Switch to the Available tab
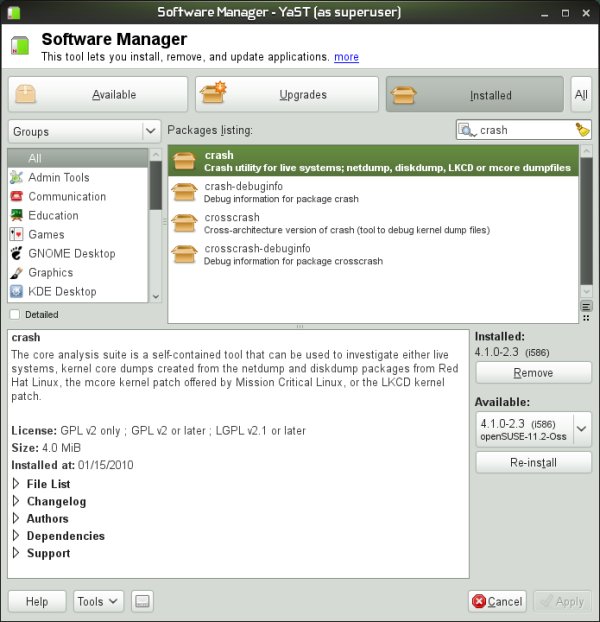Viewport: 600px width, 622px height. (x=98, y=94)
